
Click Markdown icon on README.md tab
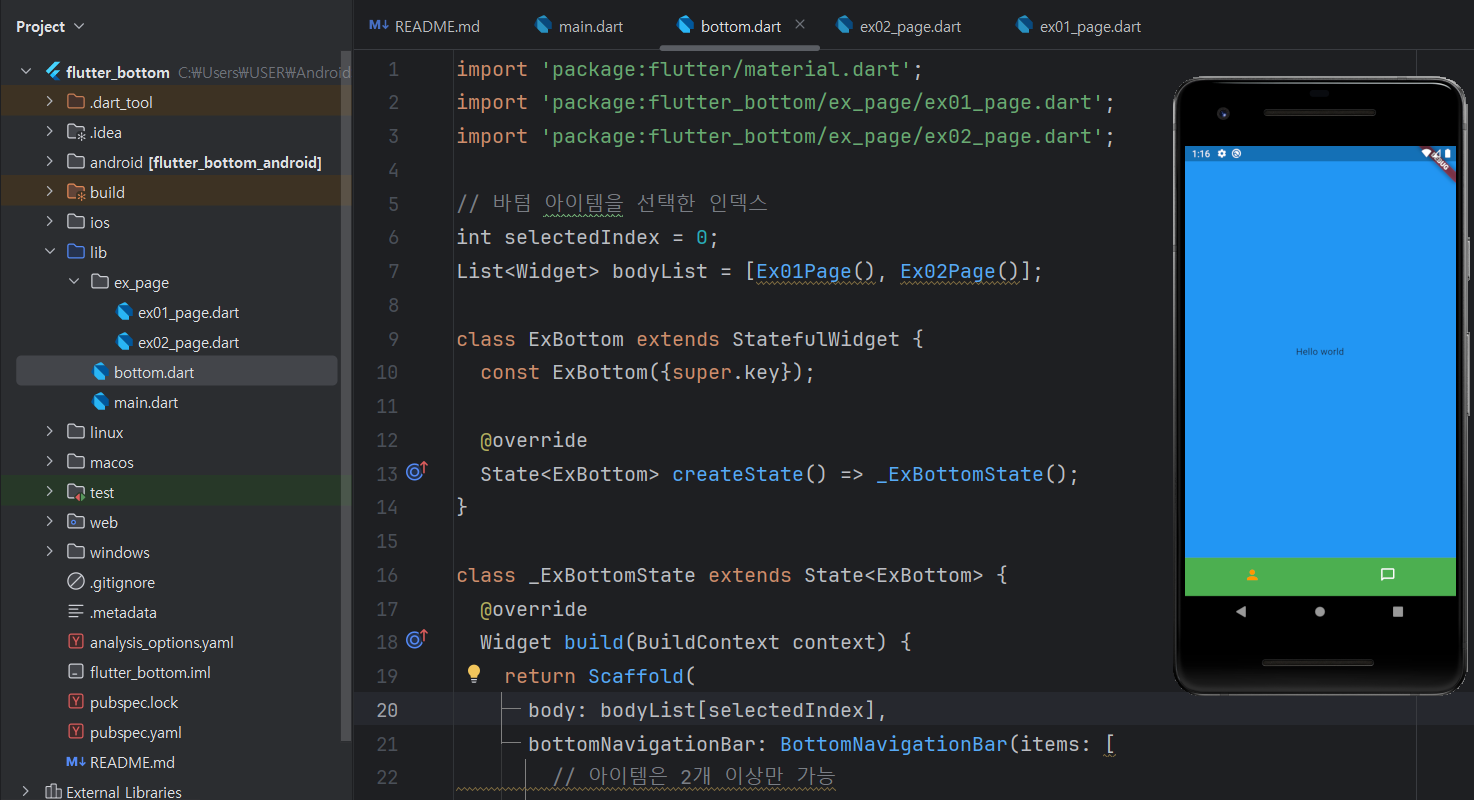tap(379, 26)
